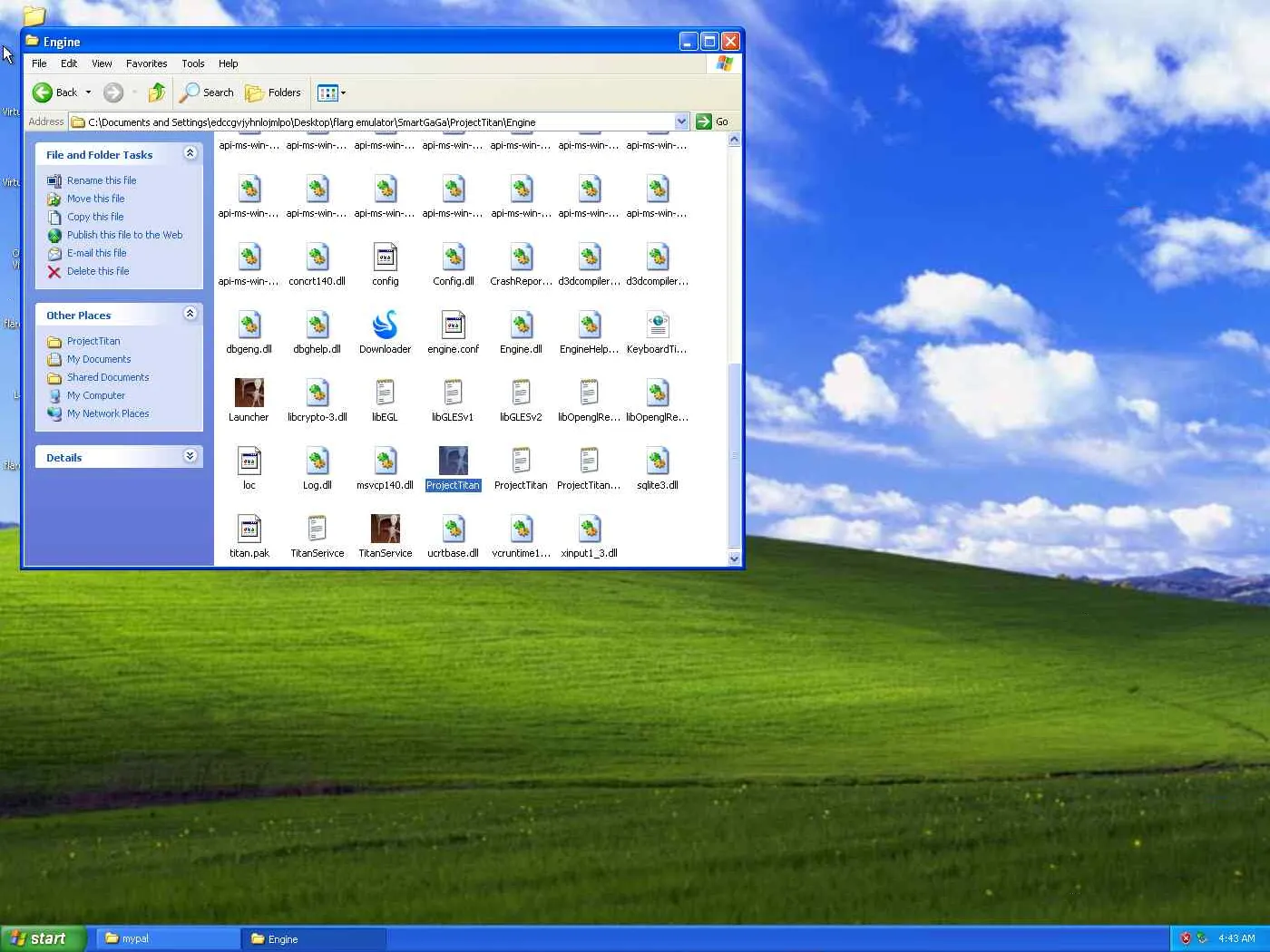This screenshot has width=1270, height=952.
Task: Click the file list scroll up arrow
Action: [x=734, y=140]
